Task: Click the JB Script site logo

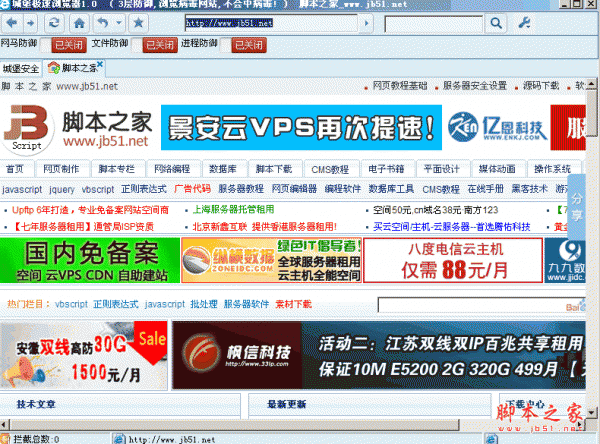Action: pos(28,129)
